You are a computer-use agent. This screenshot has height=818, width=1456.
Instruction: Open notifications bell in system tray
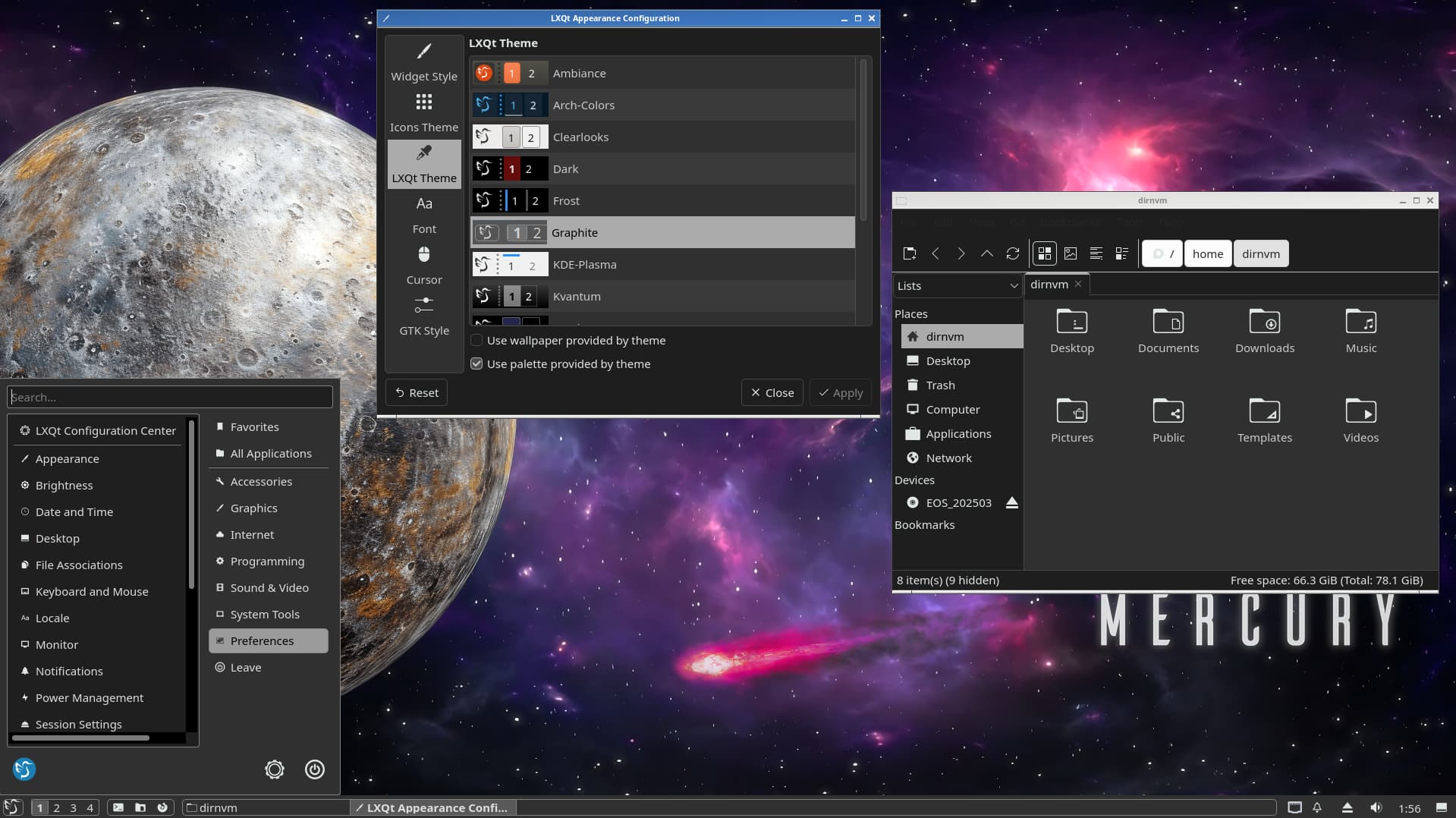pos(1318,807)
